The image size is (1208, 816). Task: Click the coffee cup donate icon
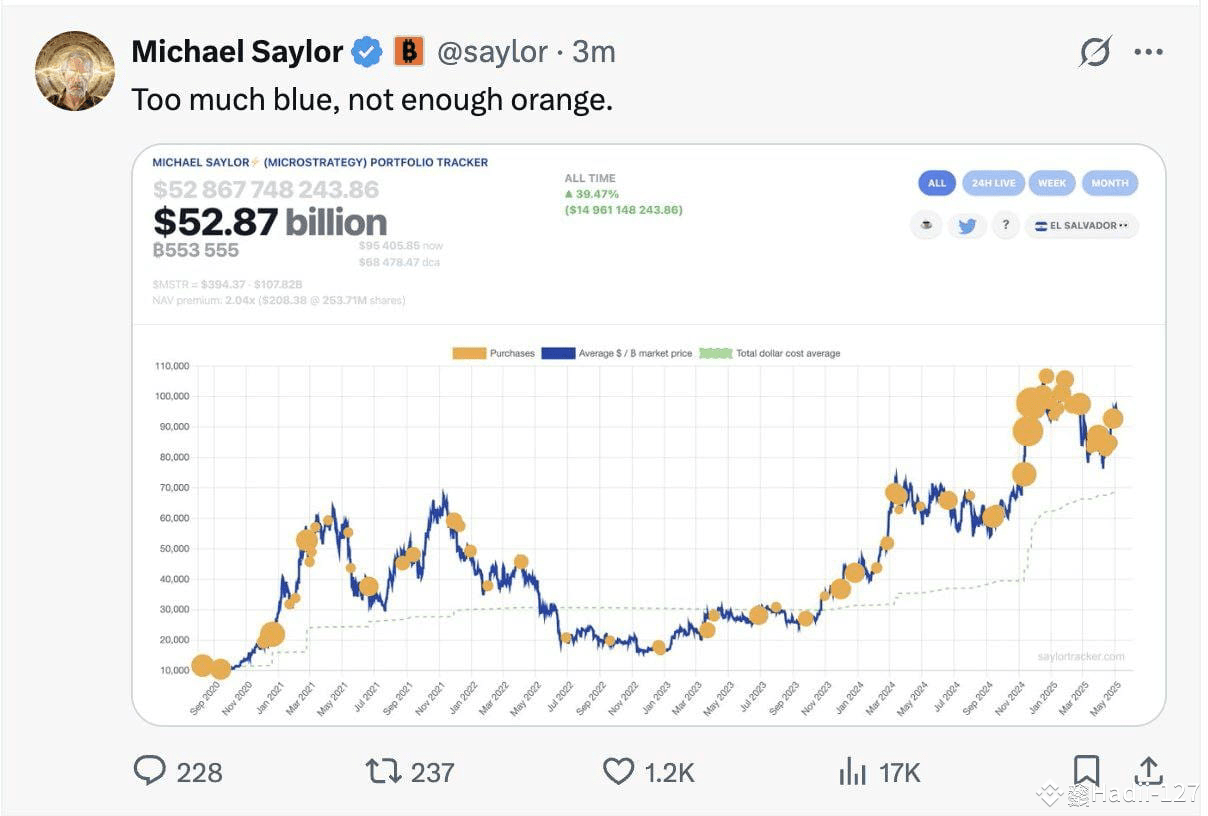926,226
